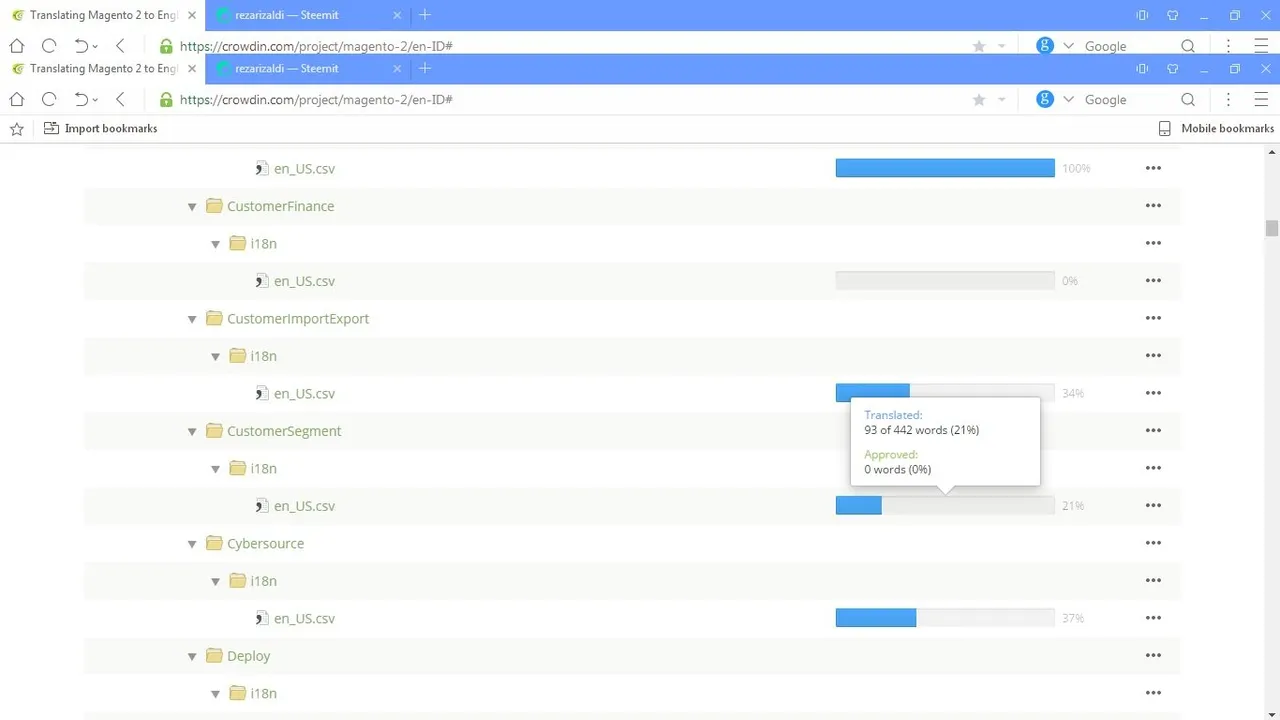The height and width of the screenshot is (720, 1280).
Task: Open en_US.csv inside Cybersource's i18n folder
Action: [x=304, y=618]
